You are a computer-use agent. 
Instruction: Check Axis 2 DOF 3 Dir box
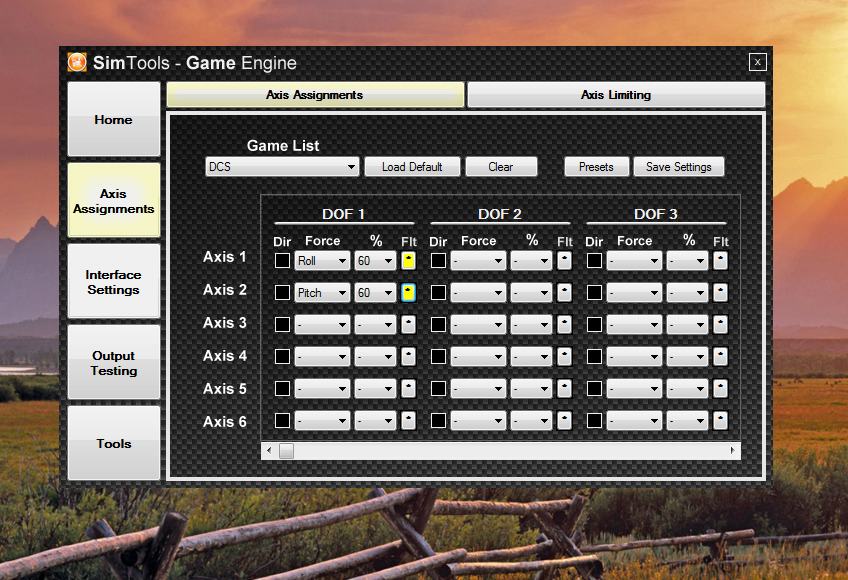click(594, 293)
